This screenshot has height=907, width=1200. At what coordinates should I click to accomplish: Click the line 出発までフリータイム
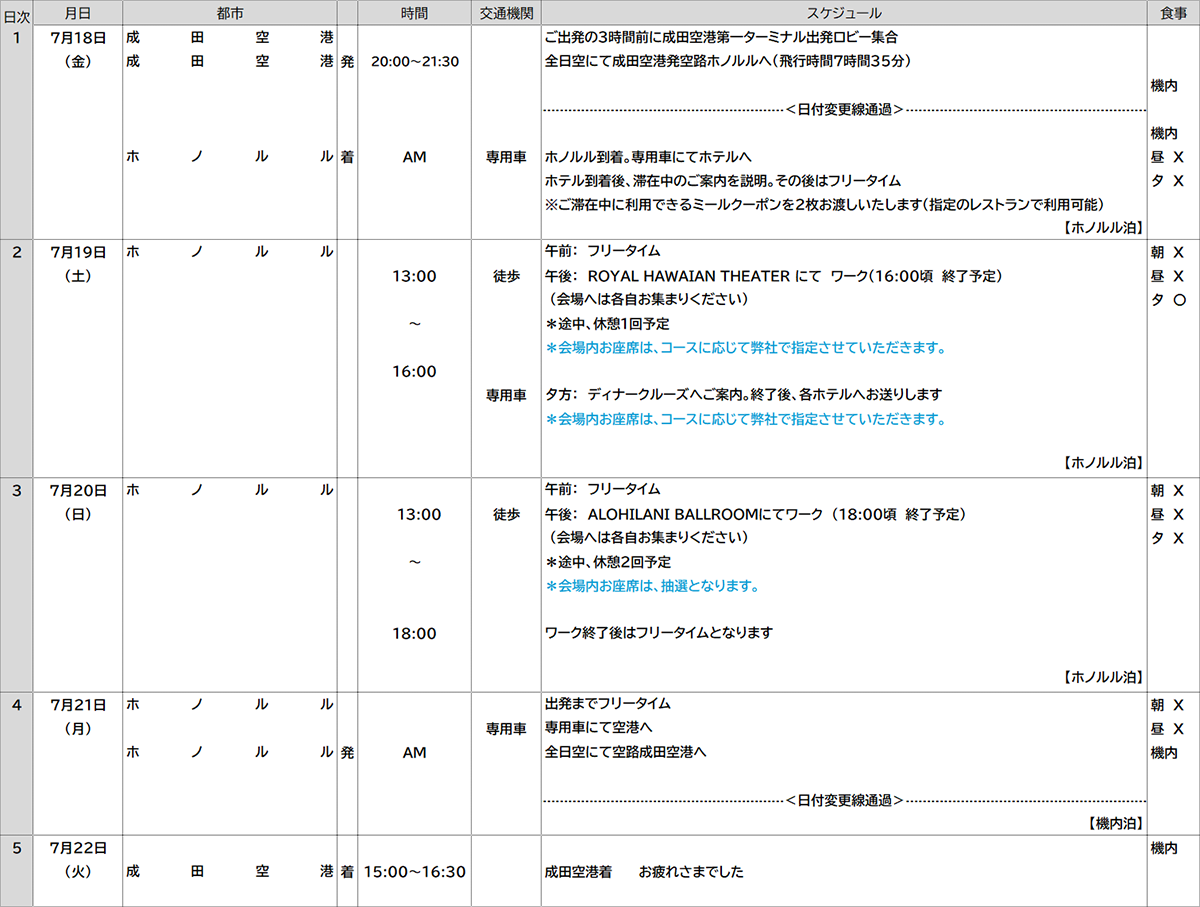(x=608, y=704)
